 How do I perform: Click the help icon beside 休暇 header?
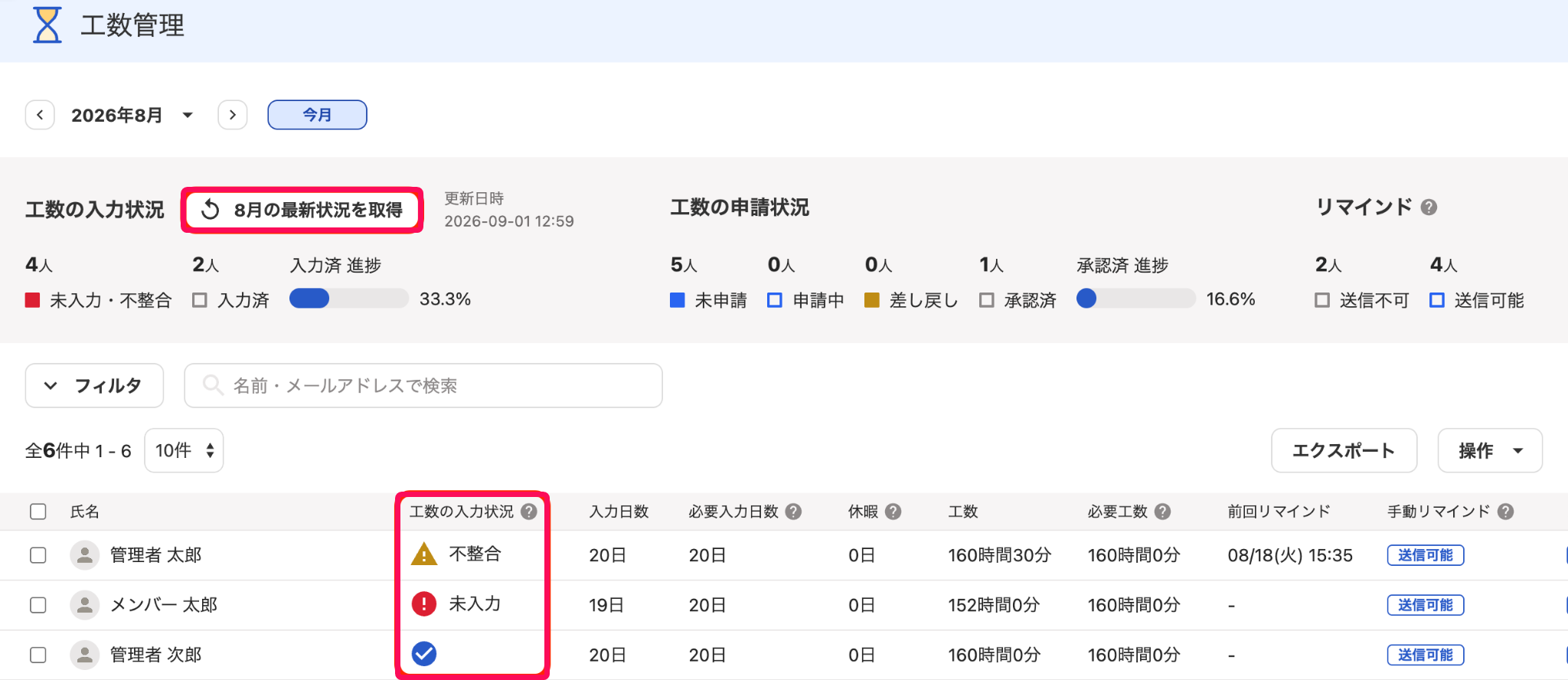pyautogui.click(x=893, y=512)
